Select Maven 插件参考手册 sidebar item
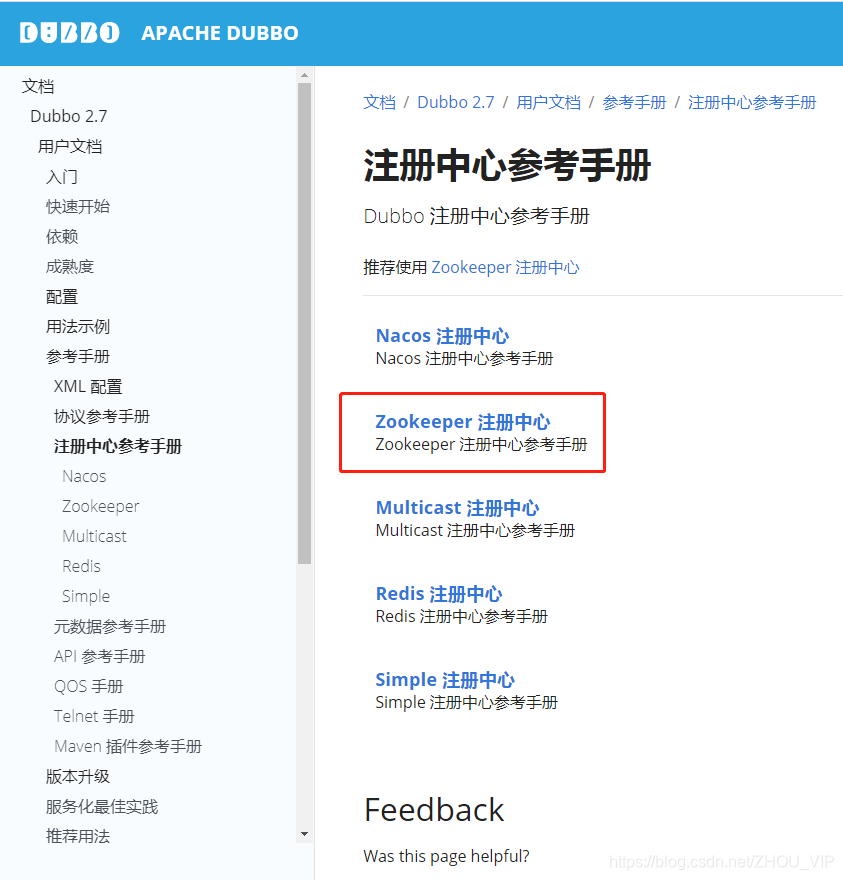Viewport: 843px width, 880px height. (128, 746)
